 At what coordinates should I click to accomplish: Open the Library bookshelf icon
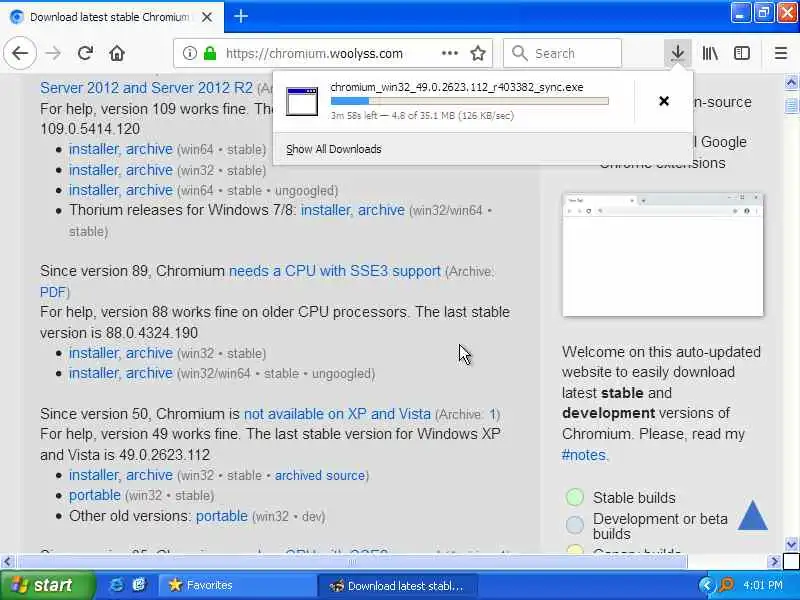[710, 53]
